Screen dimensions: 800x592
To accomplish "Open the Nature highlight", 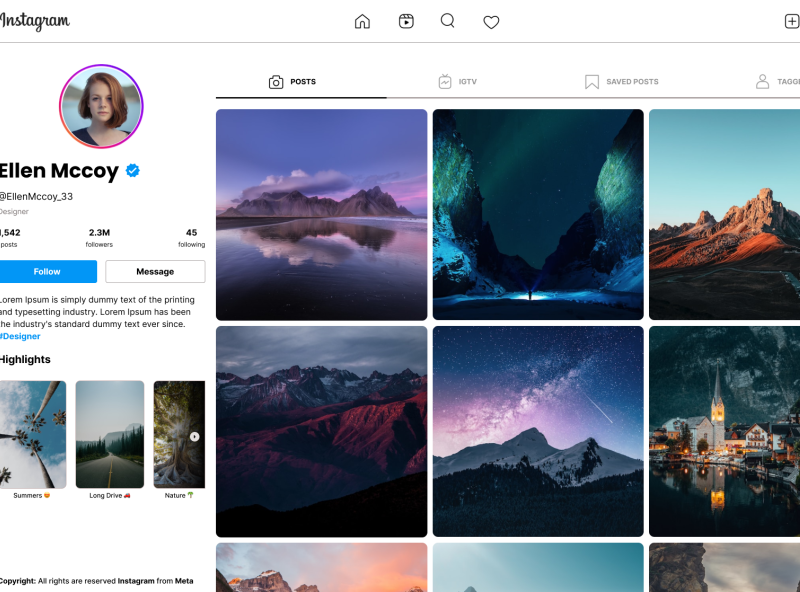I will [179, 434].
